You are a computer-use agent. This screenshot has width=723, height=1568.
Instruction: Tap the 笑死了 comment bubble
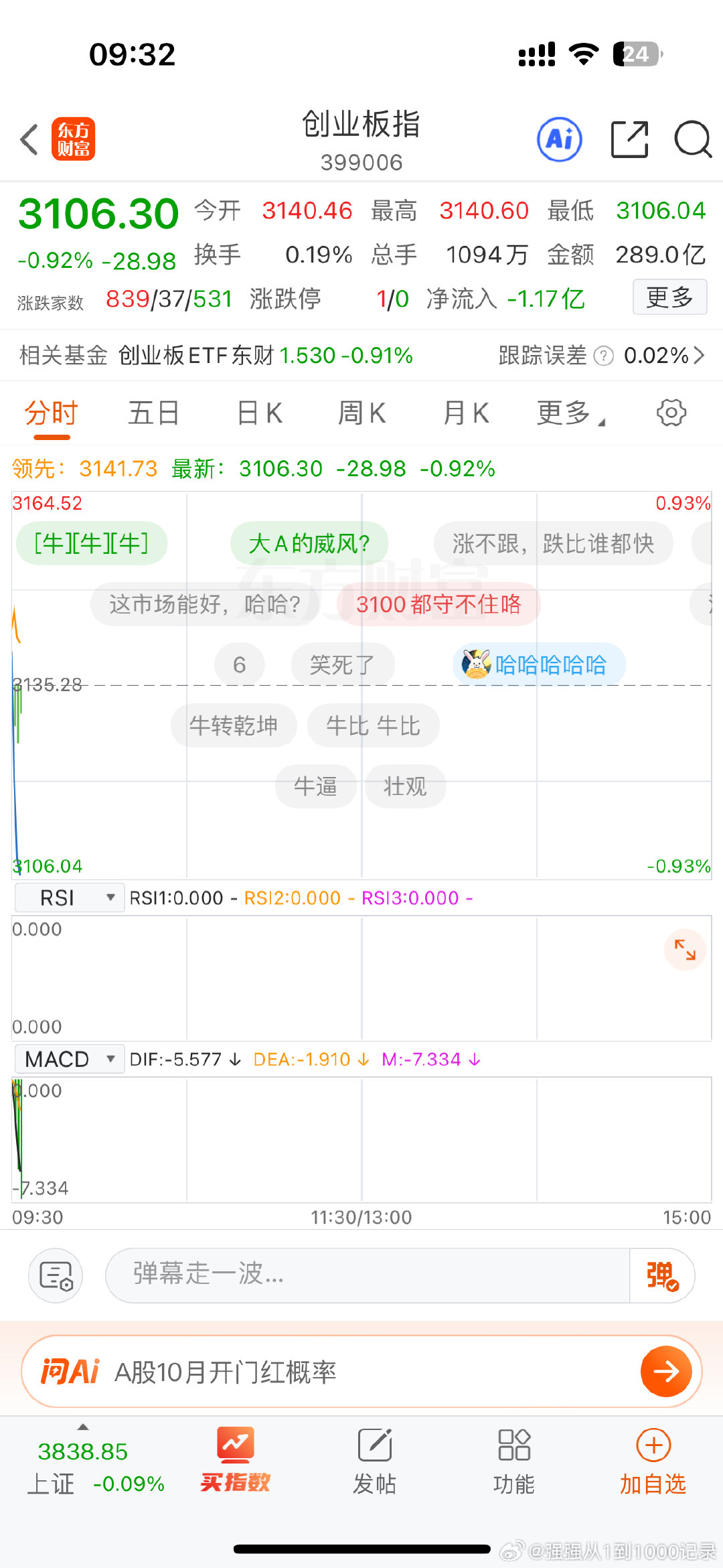pos(343,664)
